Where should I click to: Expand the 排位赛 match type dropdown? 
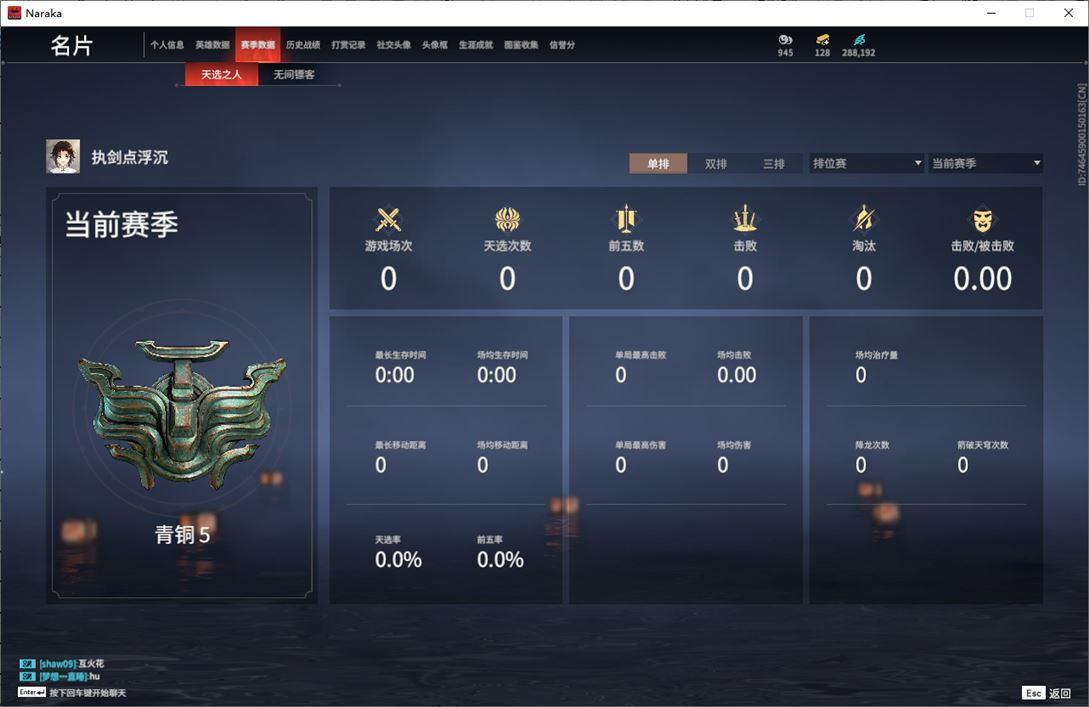tap(867, 163)
